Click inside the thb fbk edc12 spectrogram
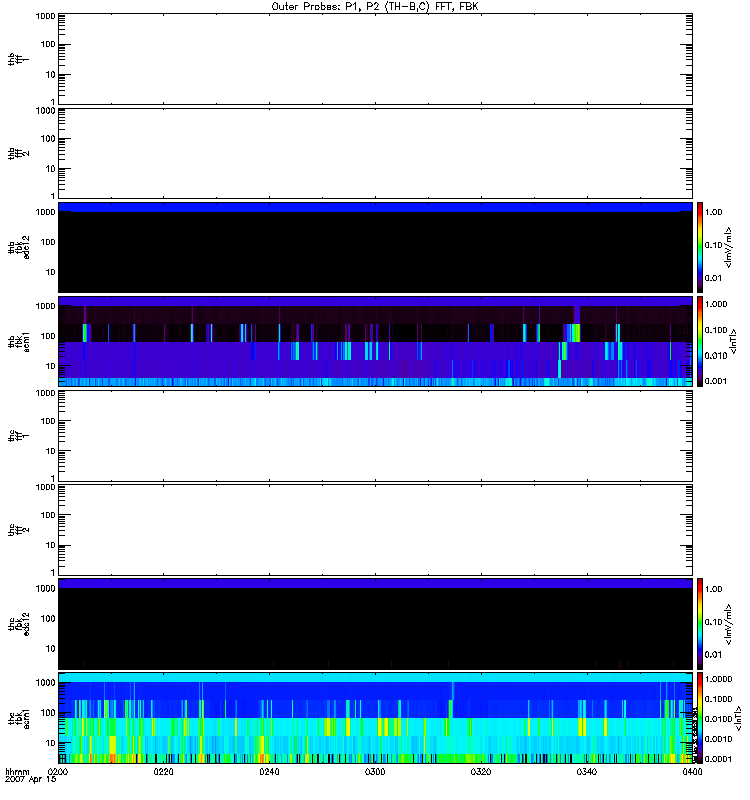 click(x=375, y=247)
